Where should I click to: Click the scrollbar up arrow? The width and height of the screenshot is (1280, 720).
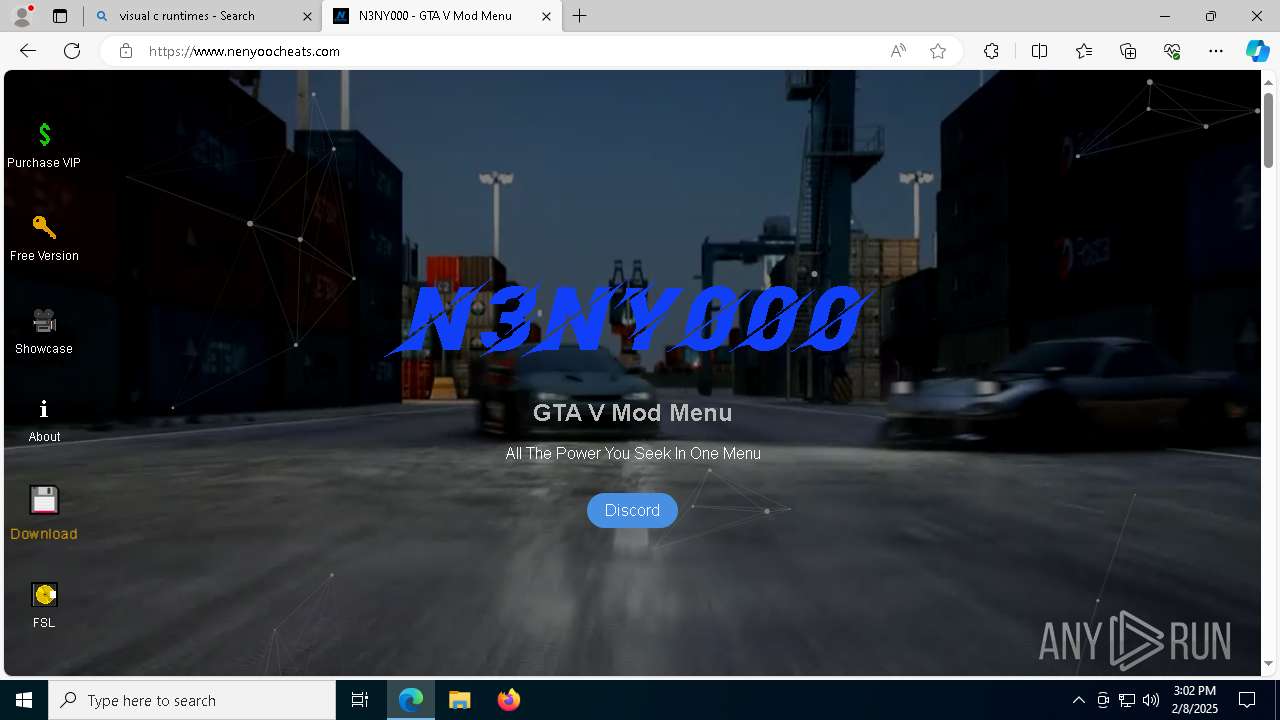point(1268,82)
